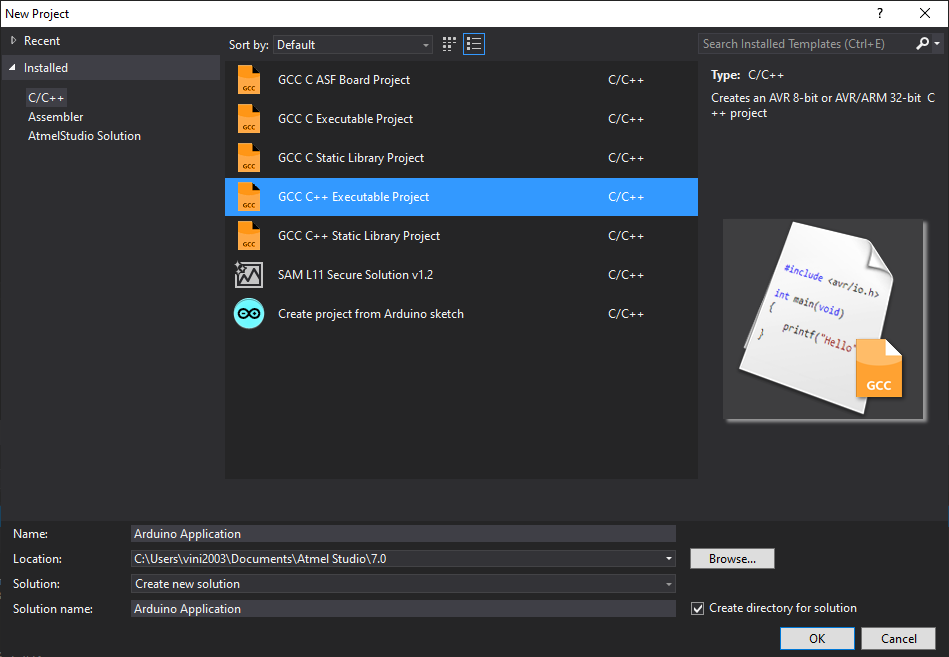Click the OK button
This screenshot has height=657, width=949.
click(x=817, y=638)
